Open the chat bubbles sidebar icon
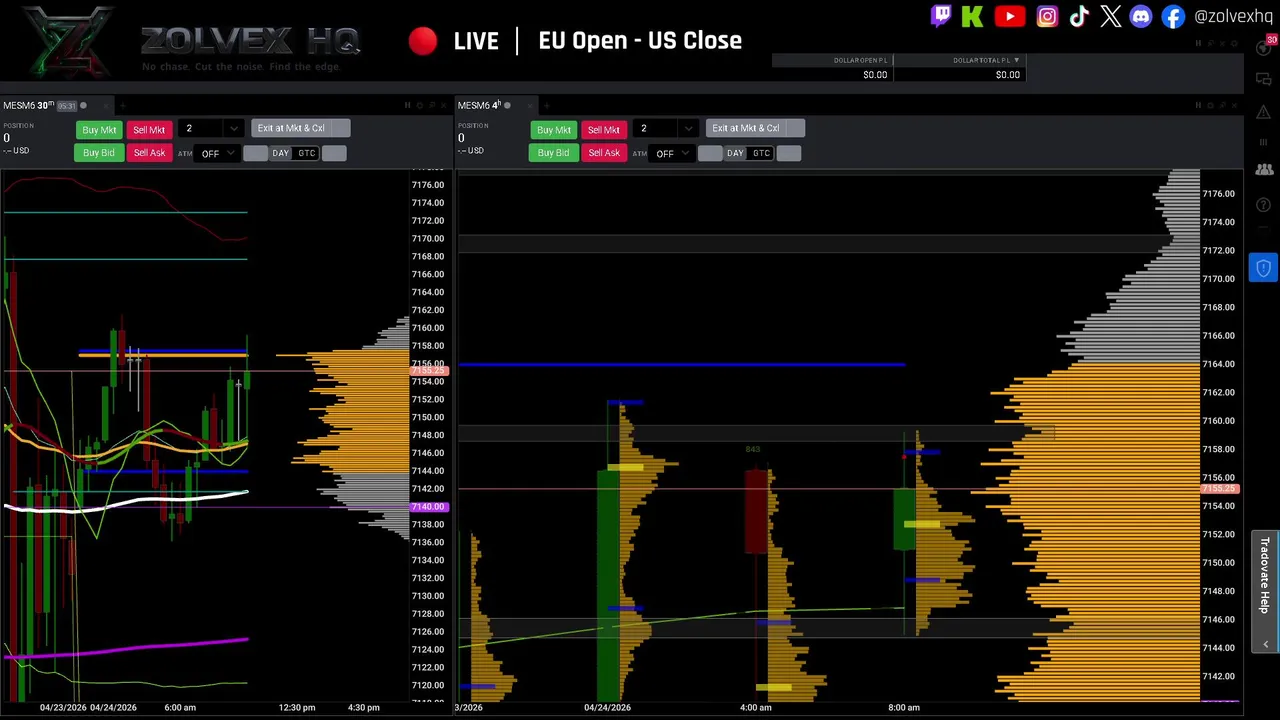This screenshot has width=1280, height=720. click(x=1264, y=79)
